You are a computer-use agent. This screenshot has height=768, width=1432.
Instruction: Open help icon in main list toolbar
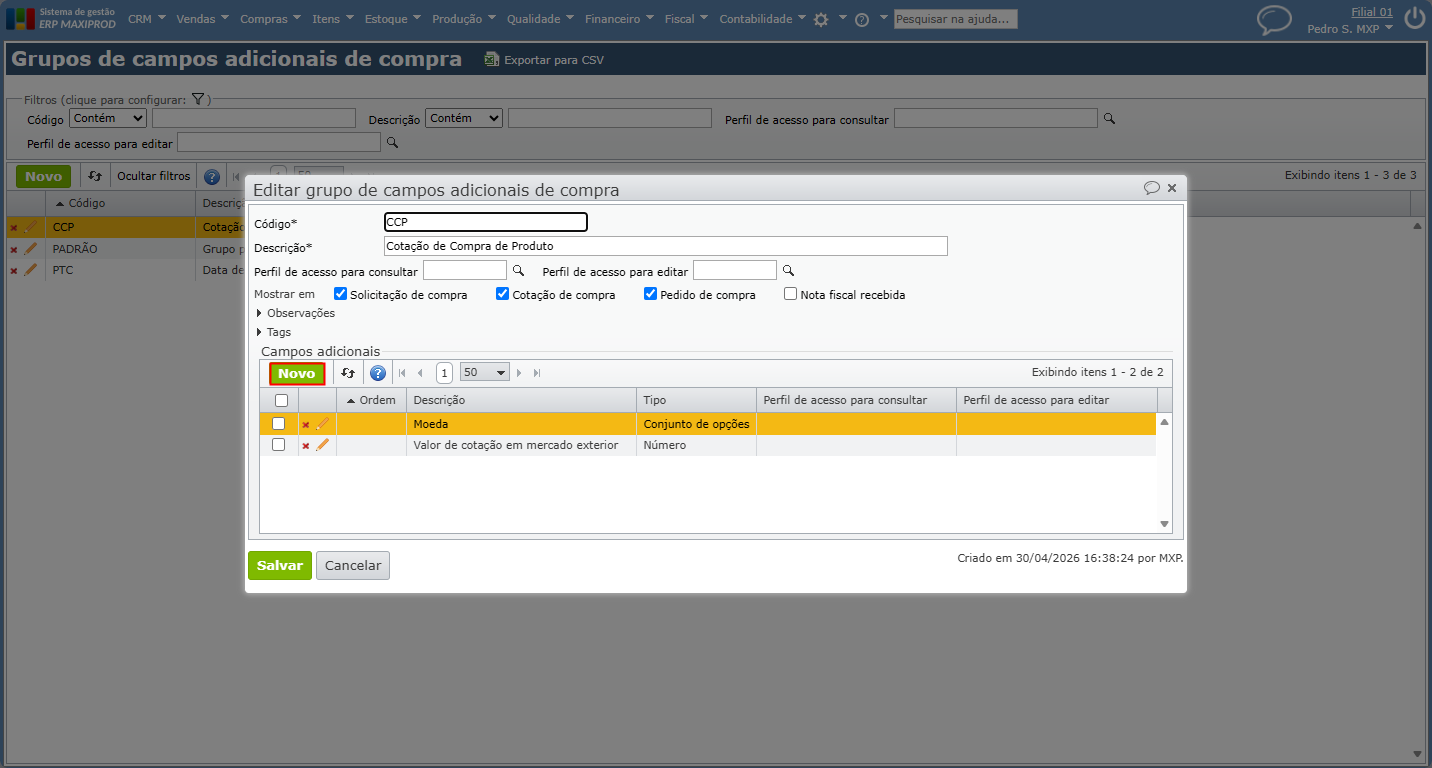(212, 177)
